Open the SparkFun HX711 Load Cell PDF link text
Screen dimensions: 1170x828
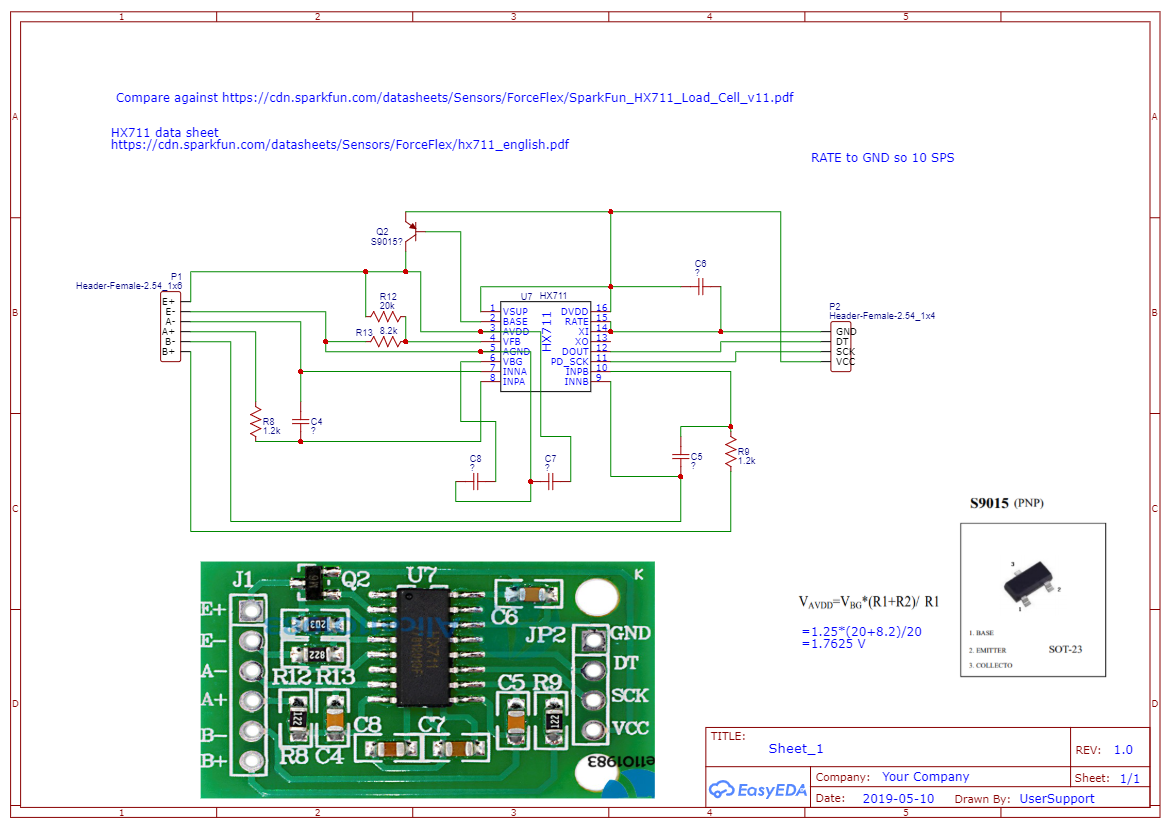tap(507, 98)
